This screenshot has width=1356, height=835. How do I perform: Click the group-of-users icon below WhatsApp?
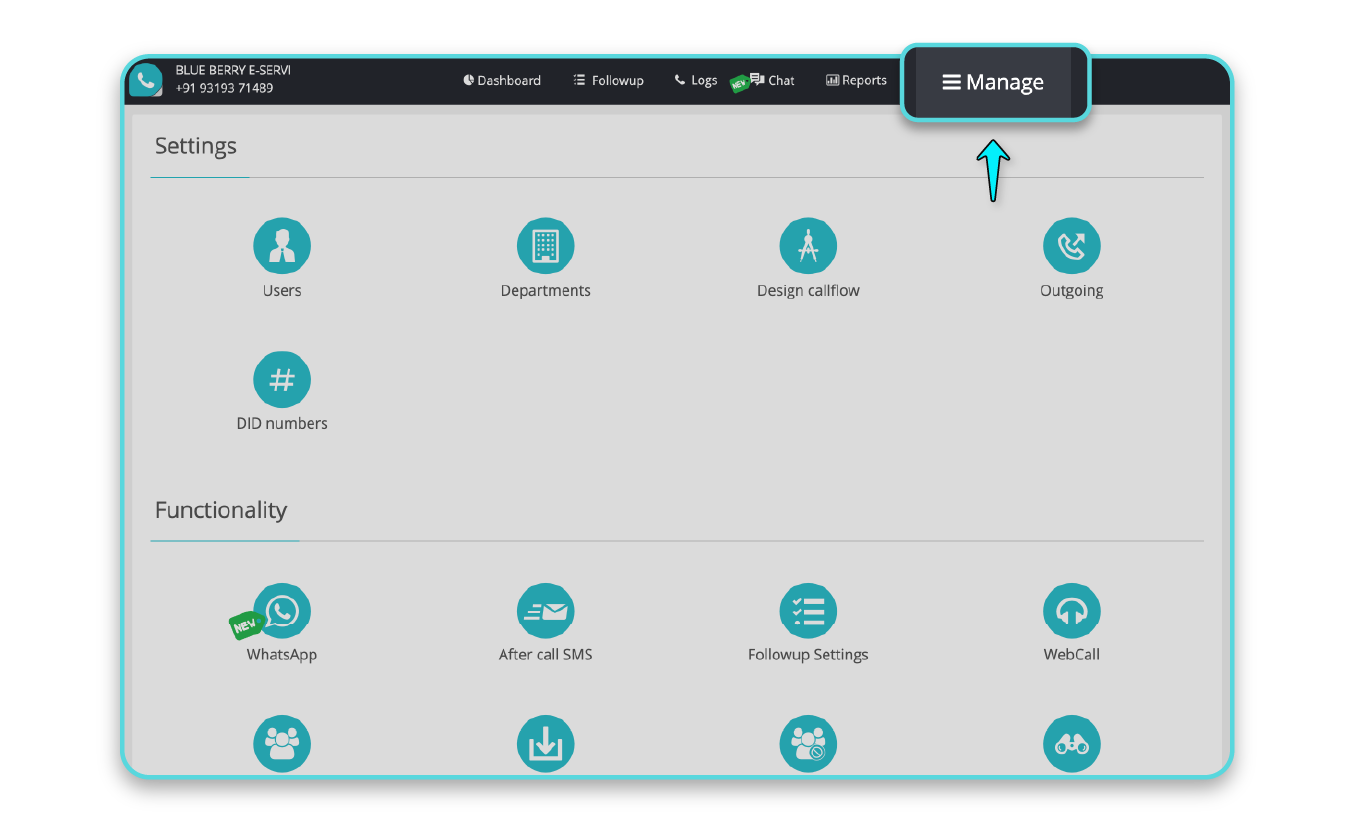(x=281, y=743)
